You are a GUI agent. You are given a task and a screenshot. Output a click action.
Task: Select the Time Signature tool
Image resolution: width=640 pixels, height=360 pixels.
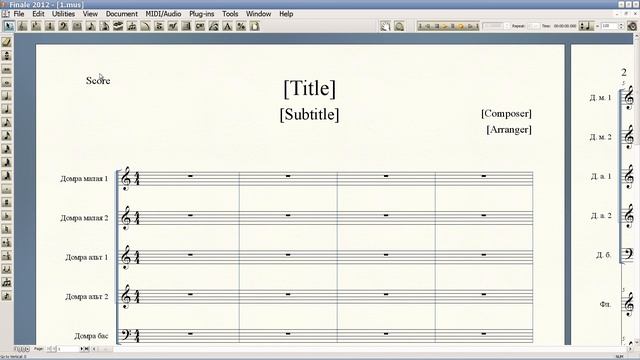pyautogui.click(x=49, y=26)
